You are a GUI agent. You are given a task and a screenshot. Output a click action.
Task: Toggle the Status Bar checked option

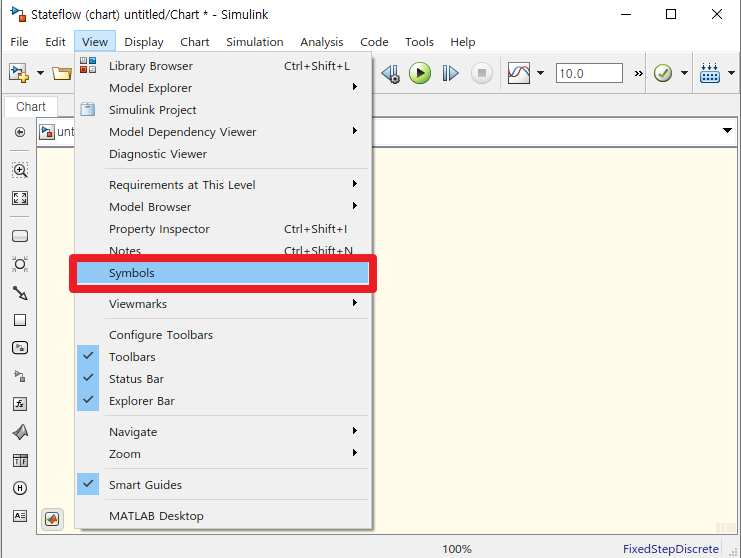(x=223, y=379)
